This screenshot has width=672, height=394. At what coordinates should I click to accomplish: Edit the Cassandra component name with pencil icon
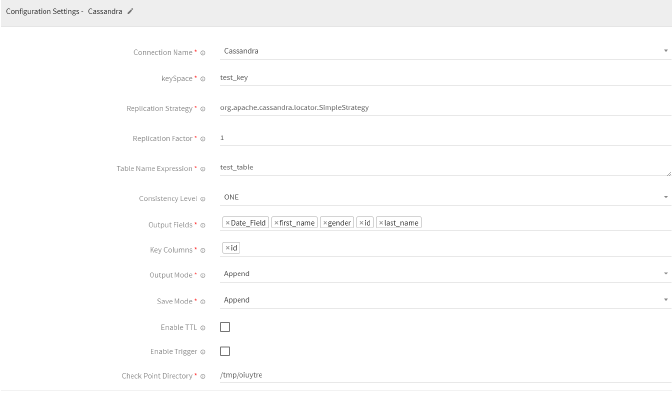130,11
